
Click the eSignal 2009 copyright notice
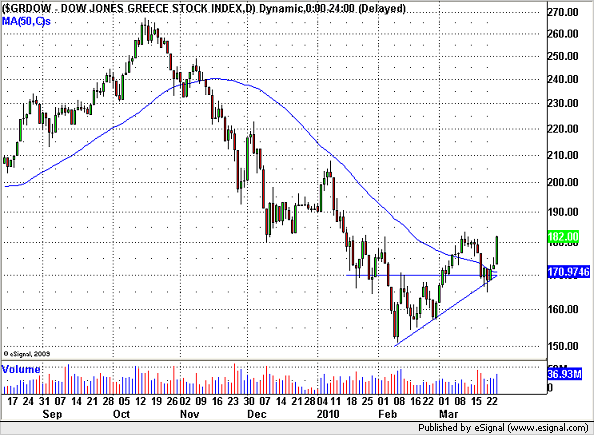pyautogui.click(x=27, y=354)
